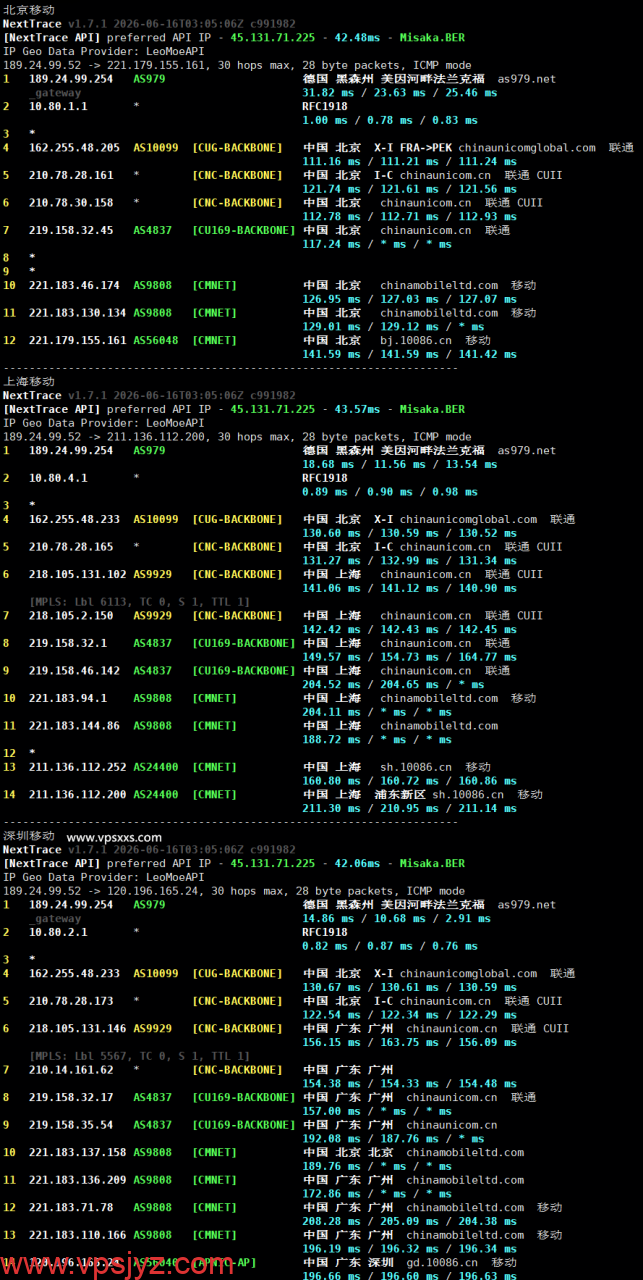Click the 北京移动 heading at the top

tap(29, 9)
